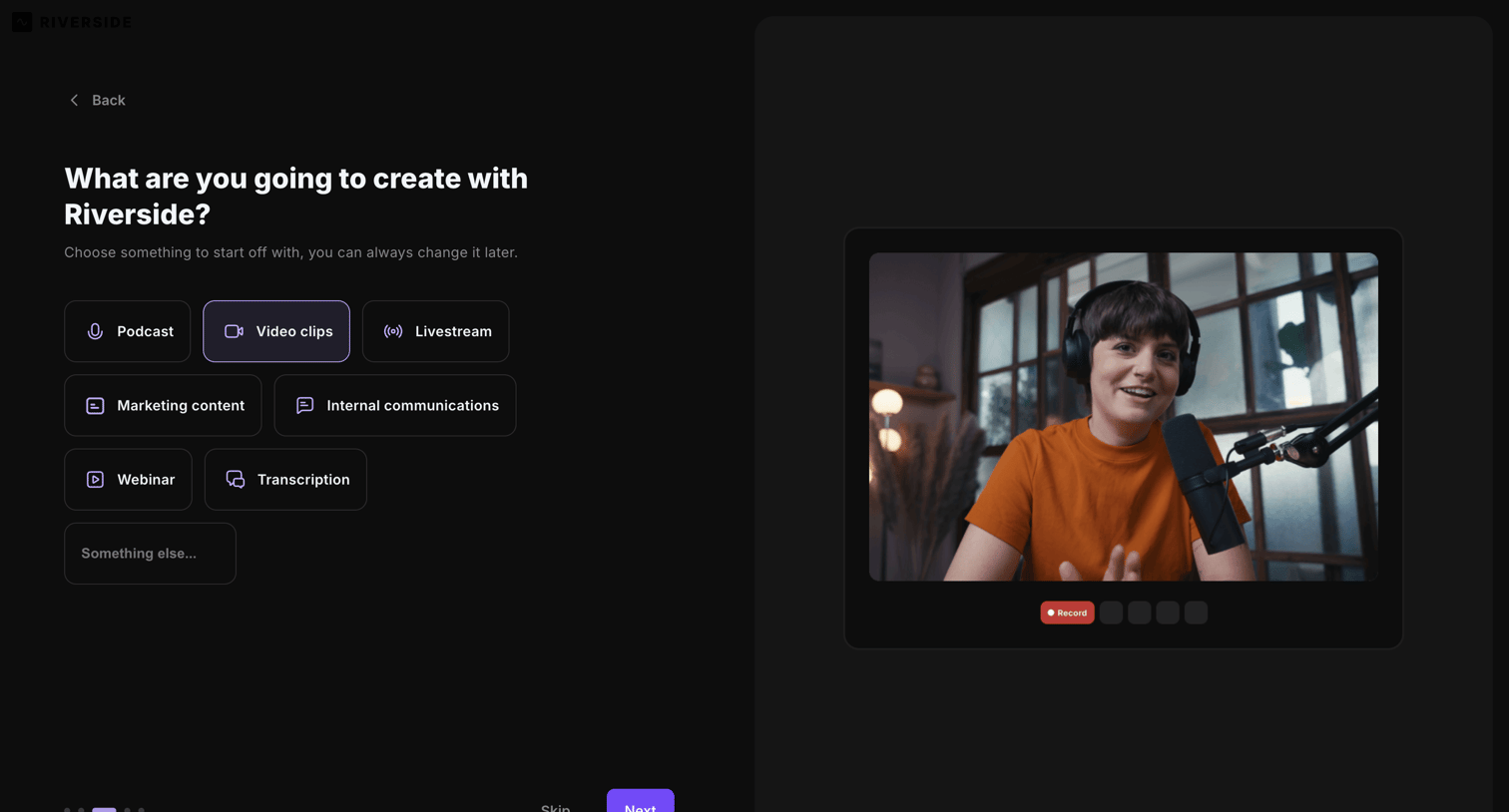Click the broadcast icon on the Livestream option
Image resolution: width=1509 pixels, height=812 pixels.
tap(393, 331)
